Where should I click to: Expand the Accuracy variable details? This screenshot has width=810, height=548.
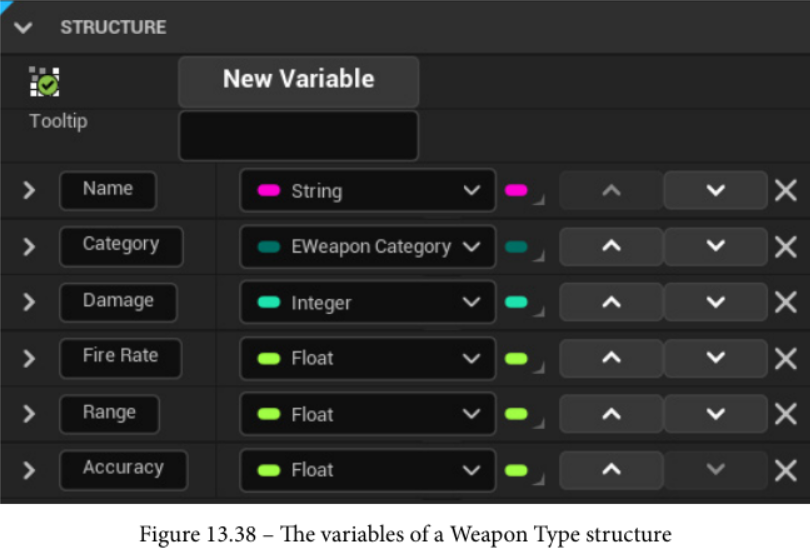(x=28, y=470)
